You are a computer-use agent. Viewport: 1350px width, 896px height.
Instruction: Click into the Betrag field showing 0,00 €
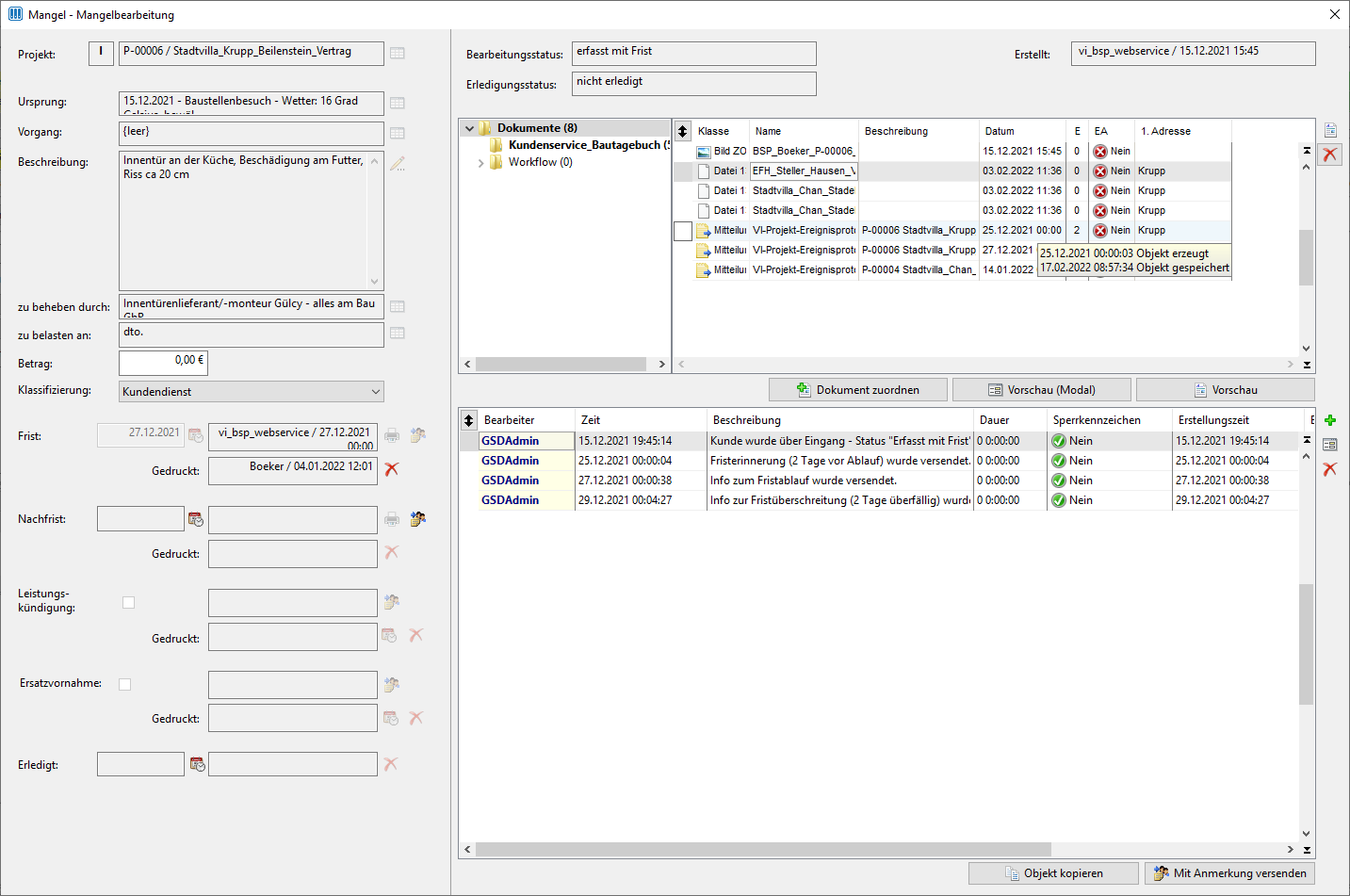(x=163, y=363)
